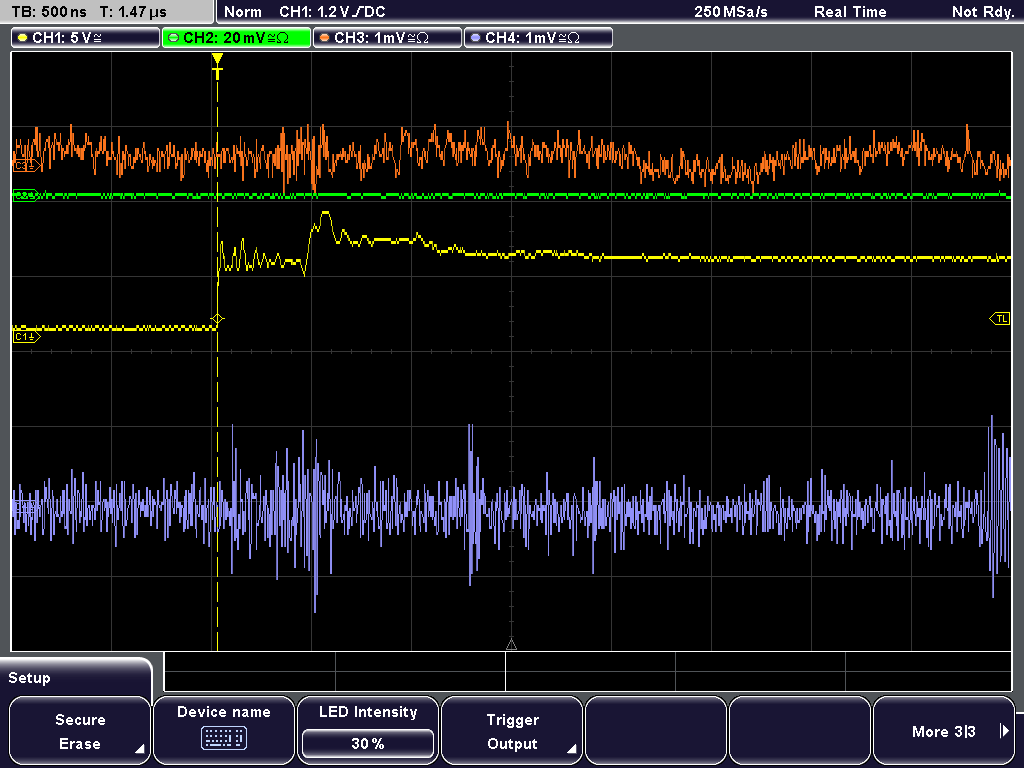1024x768 pixels.
Task: Adjust the LED Intensity 30 % value
Action: click(368, 743)
